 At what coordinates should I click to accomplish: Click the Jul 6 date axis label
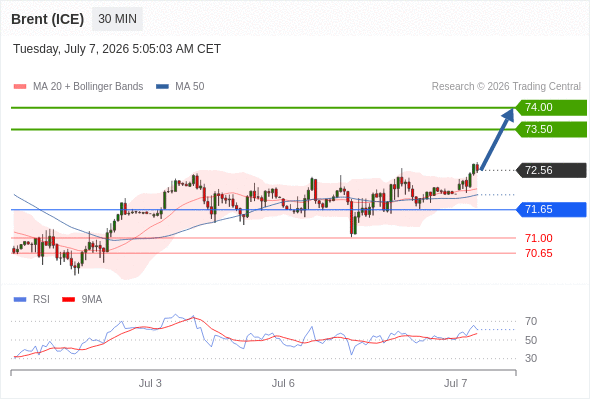283,383
